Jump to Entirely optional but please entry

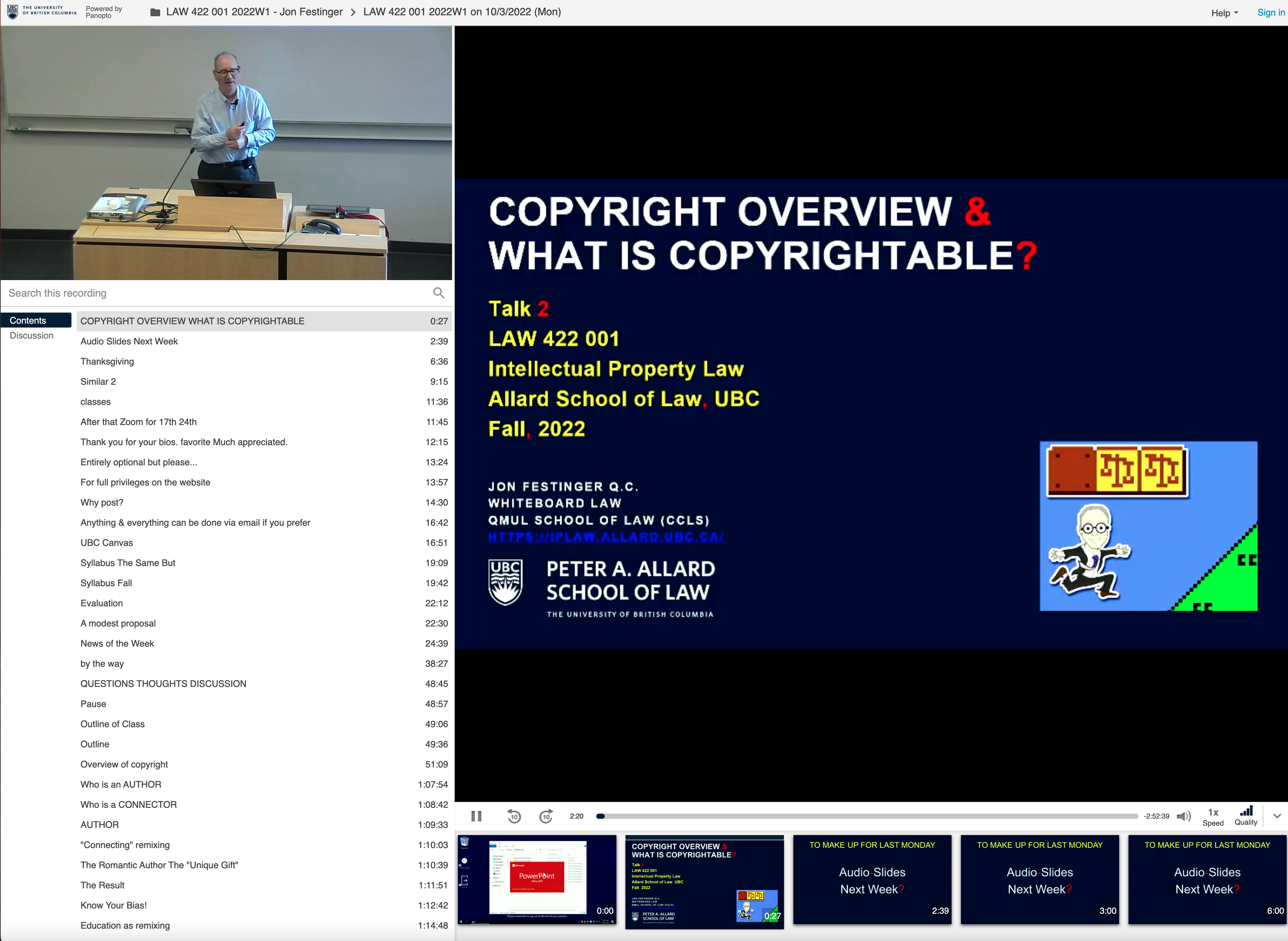264,462
